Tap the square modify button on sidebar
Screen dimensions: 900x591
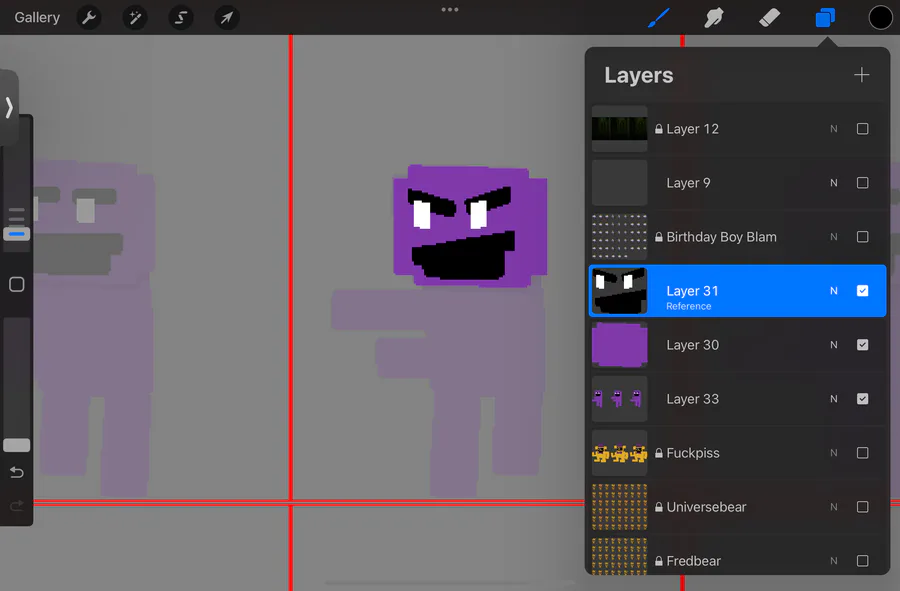coord(17,285)
